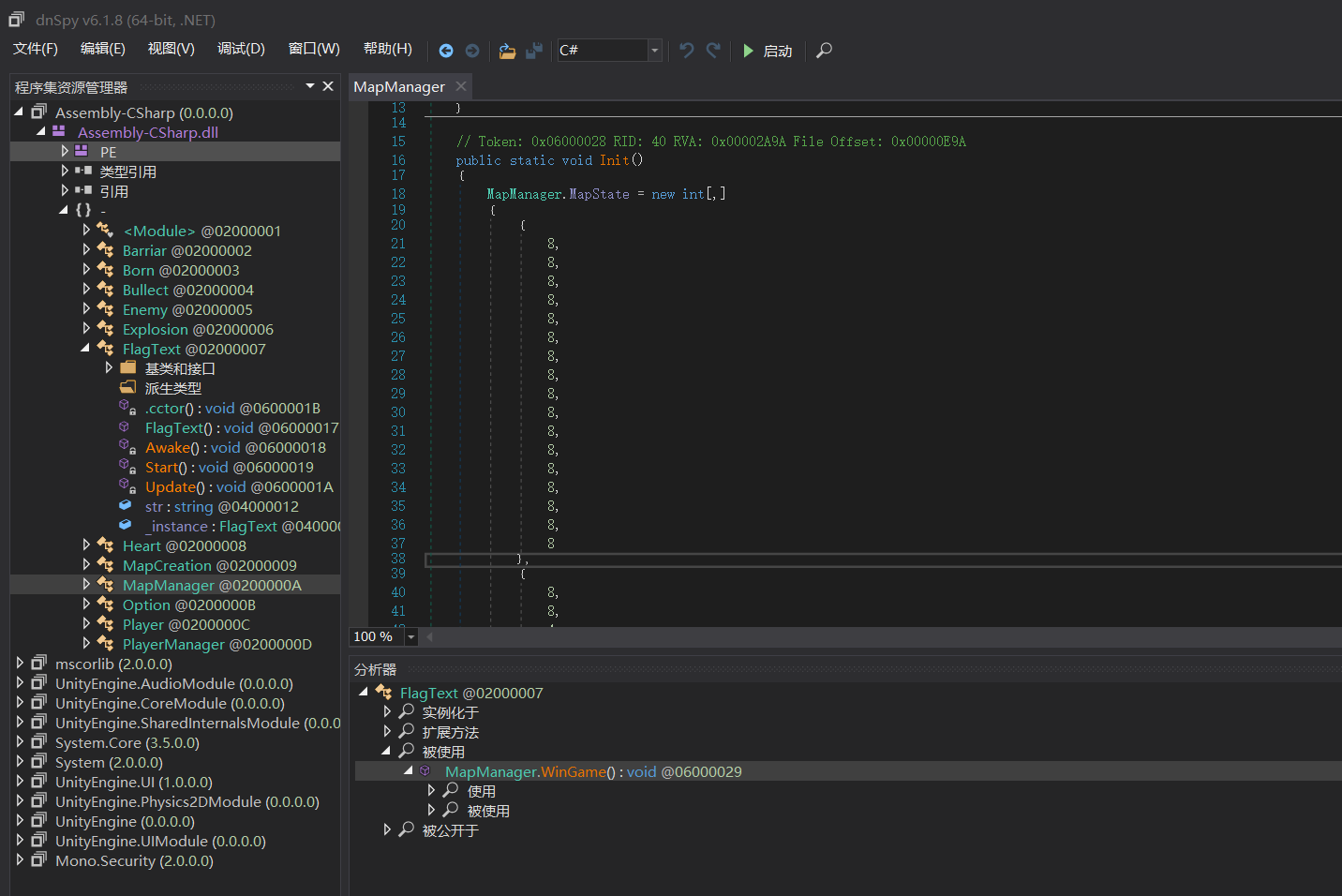Navigate forward with the arrow button
The width and height of the screenshot is (1342, 896).
click(472, 51)
